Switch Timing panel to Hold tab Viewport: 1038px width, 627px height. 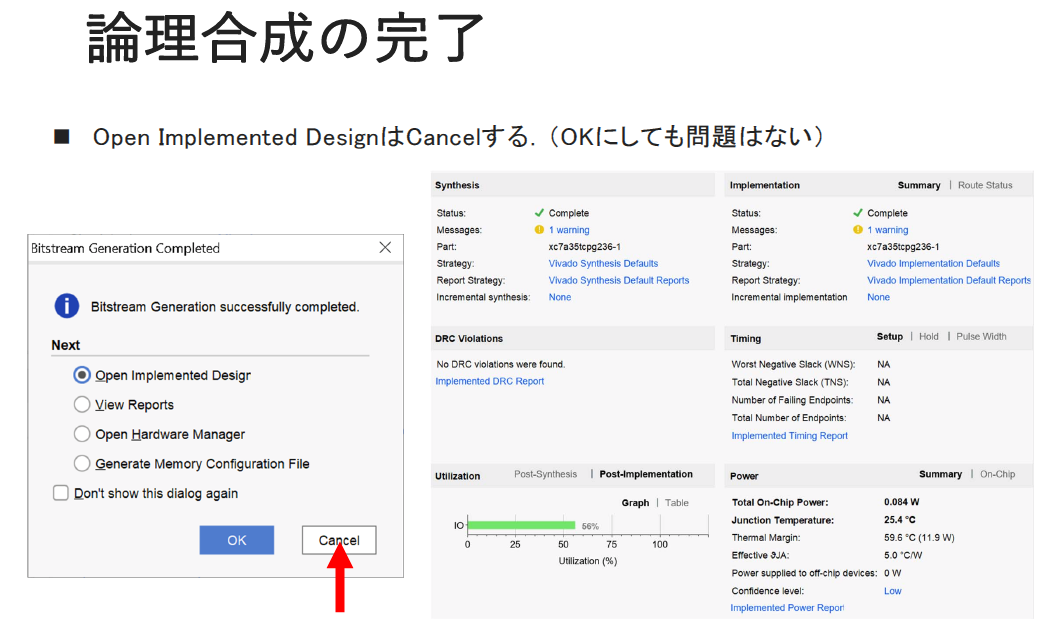coord(929,337)
